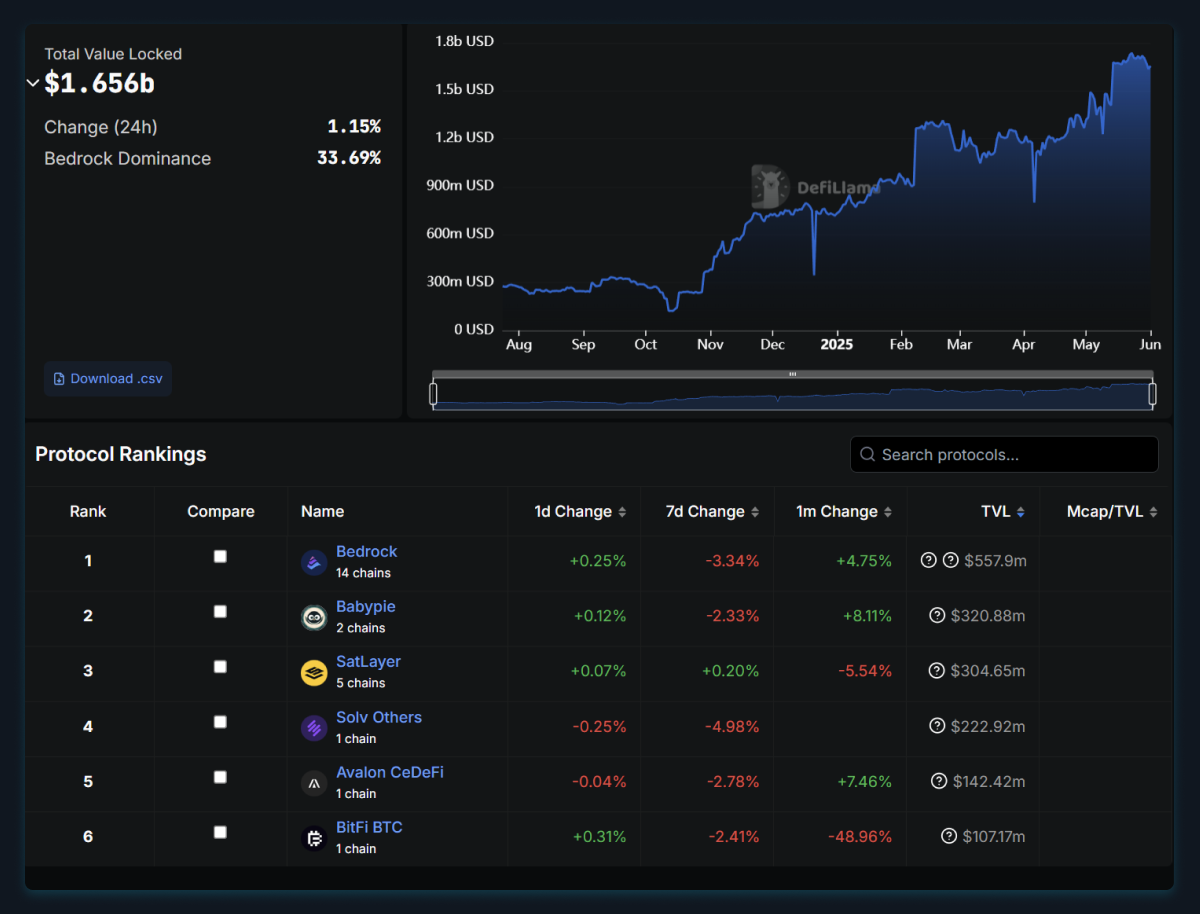Grab the right handle of the chart range slider

(1153, 394)
